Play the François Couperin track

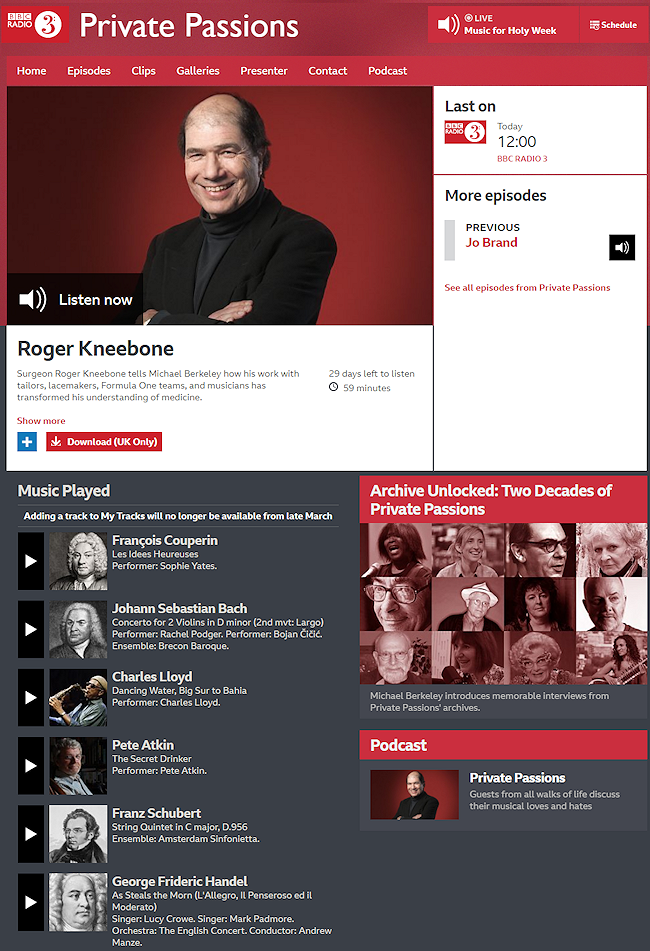(31, 561)
